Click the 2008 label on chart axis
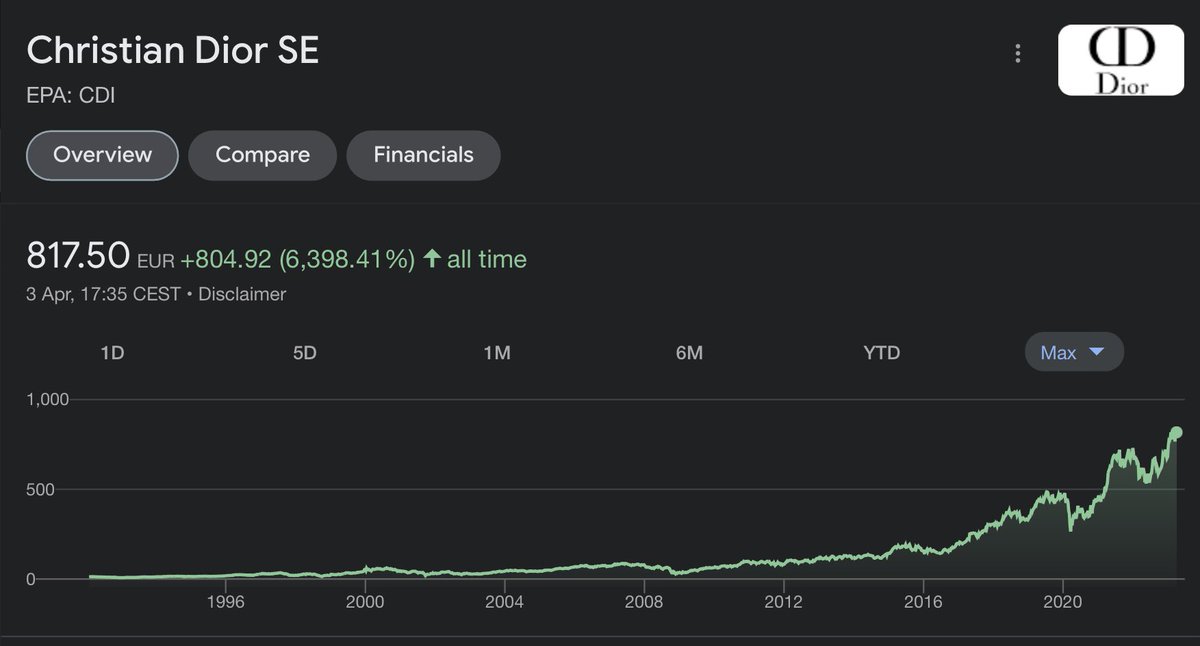This screenshot has height=646, width=1200. tap(644, 602)
